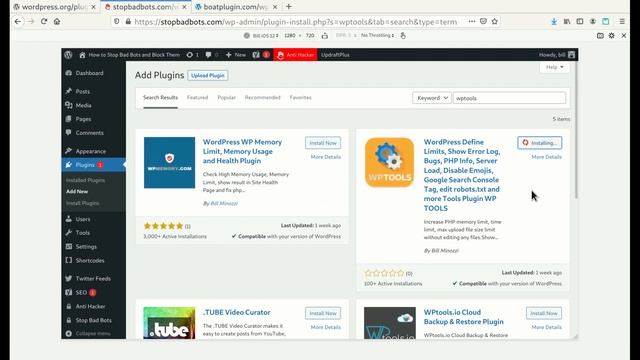640x360 pixels.
Task: Go to browser home icon
Action: [x=57, y=21]
